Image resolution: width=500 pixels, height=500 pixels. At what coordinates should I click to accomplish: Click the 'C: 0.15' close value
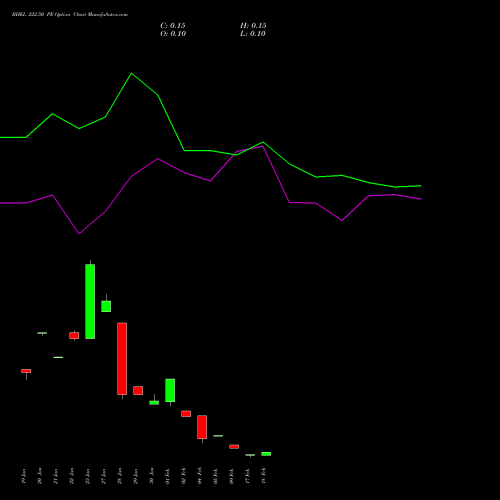tap(173, 26)
